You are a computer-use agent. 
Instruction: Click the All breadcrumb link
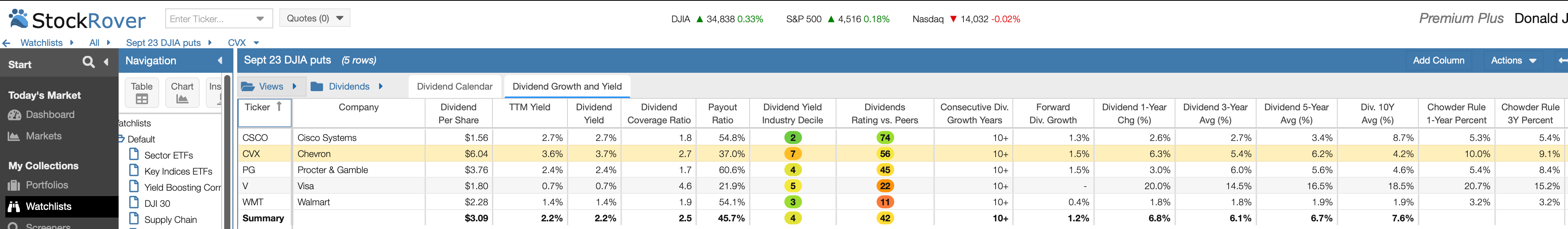95,43
